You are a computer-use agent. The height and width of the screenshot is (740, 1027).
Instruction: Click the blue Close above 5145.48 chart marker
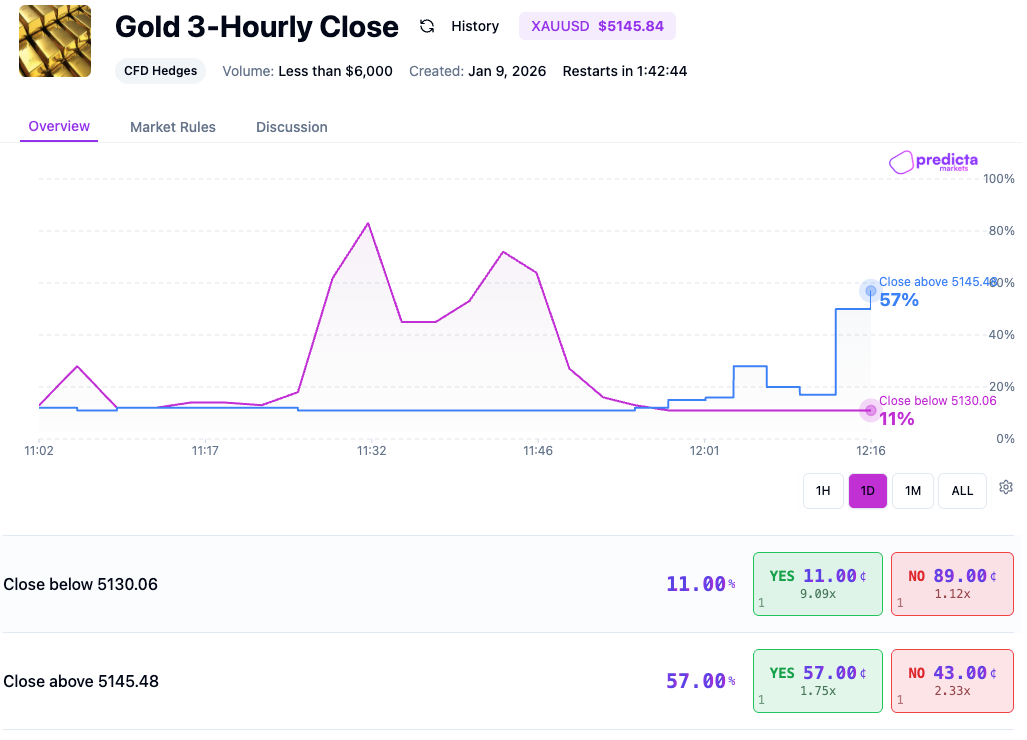(870, 291)
